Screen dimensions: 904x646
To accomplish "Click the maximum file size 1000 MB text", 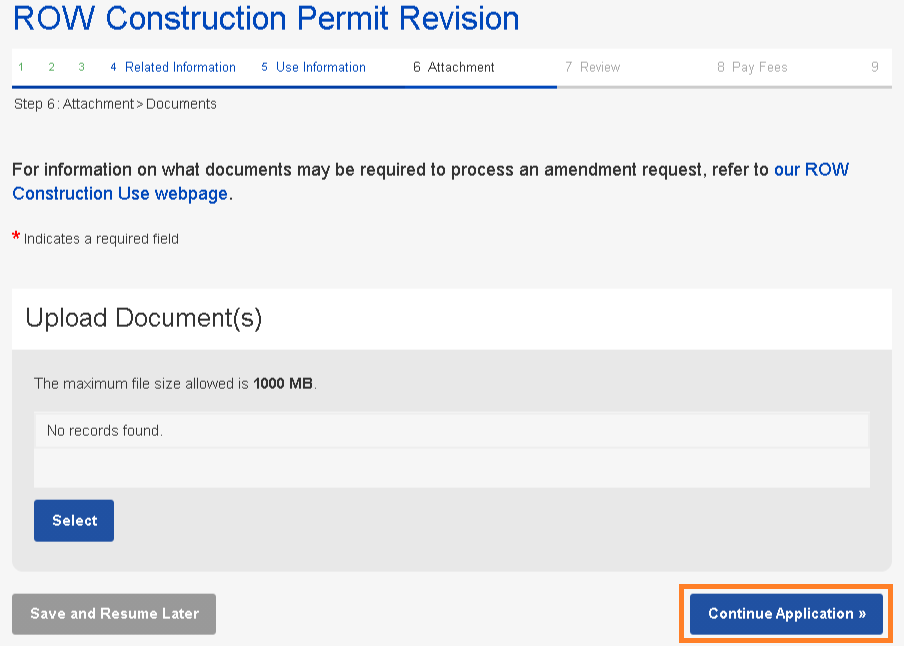I will click(x=175, y=384).
